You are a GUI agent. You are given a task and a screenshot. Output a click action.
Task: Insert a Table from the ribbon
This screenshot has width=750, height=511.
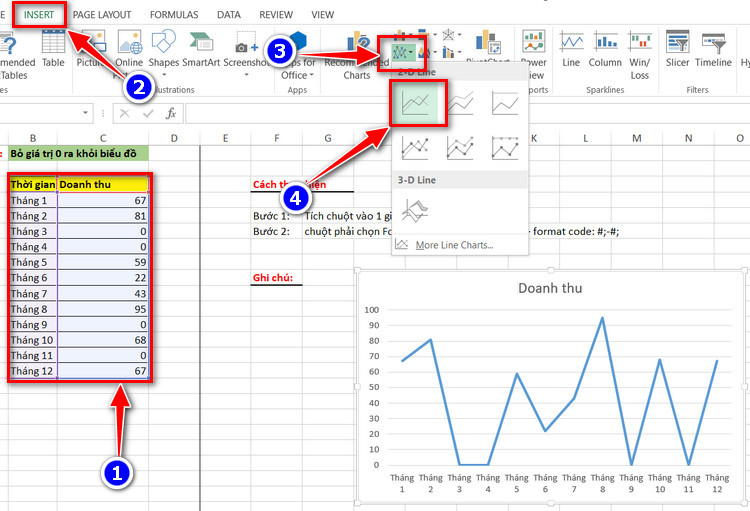point(53,49)
